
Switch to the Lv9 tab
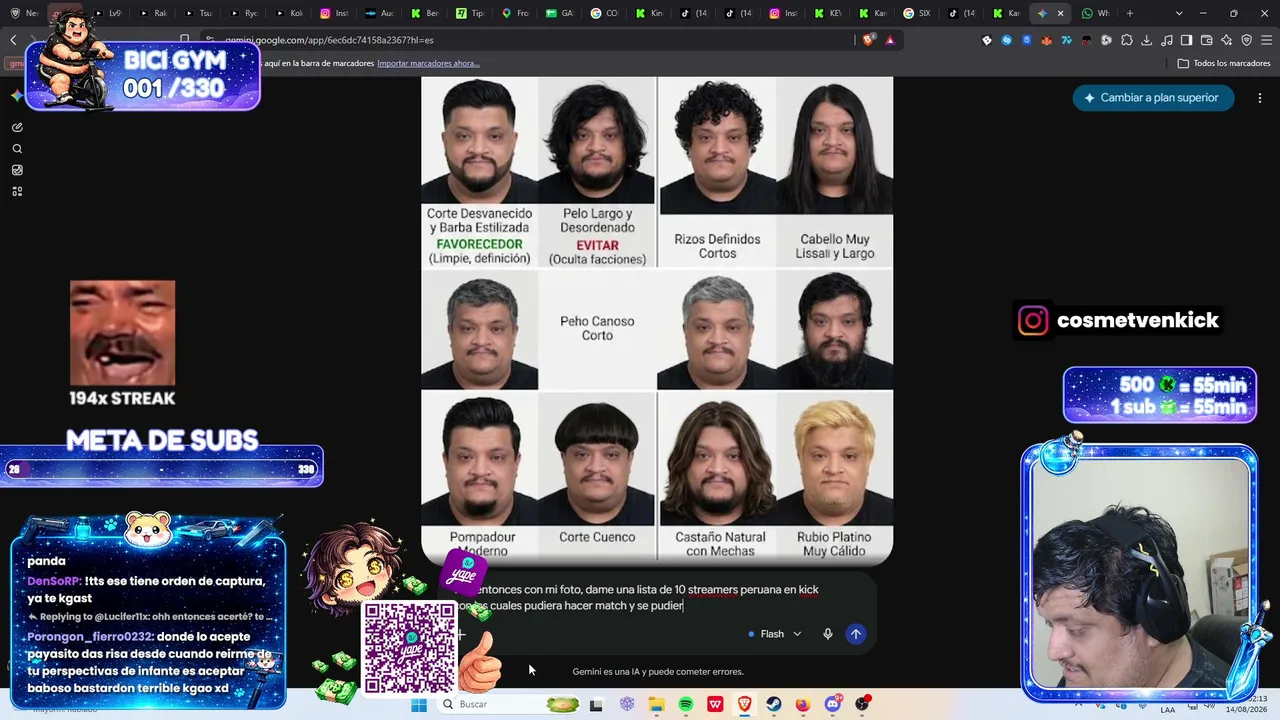(108, 13)
